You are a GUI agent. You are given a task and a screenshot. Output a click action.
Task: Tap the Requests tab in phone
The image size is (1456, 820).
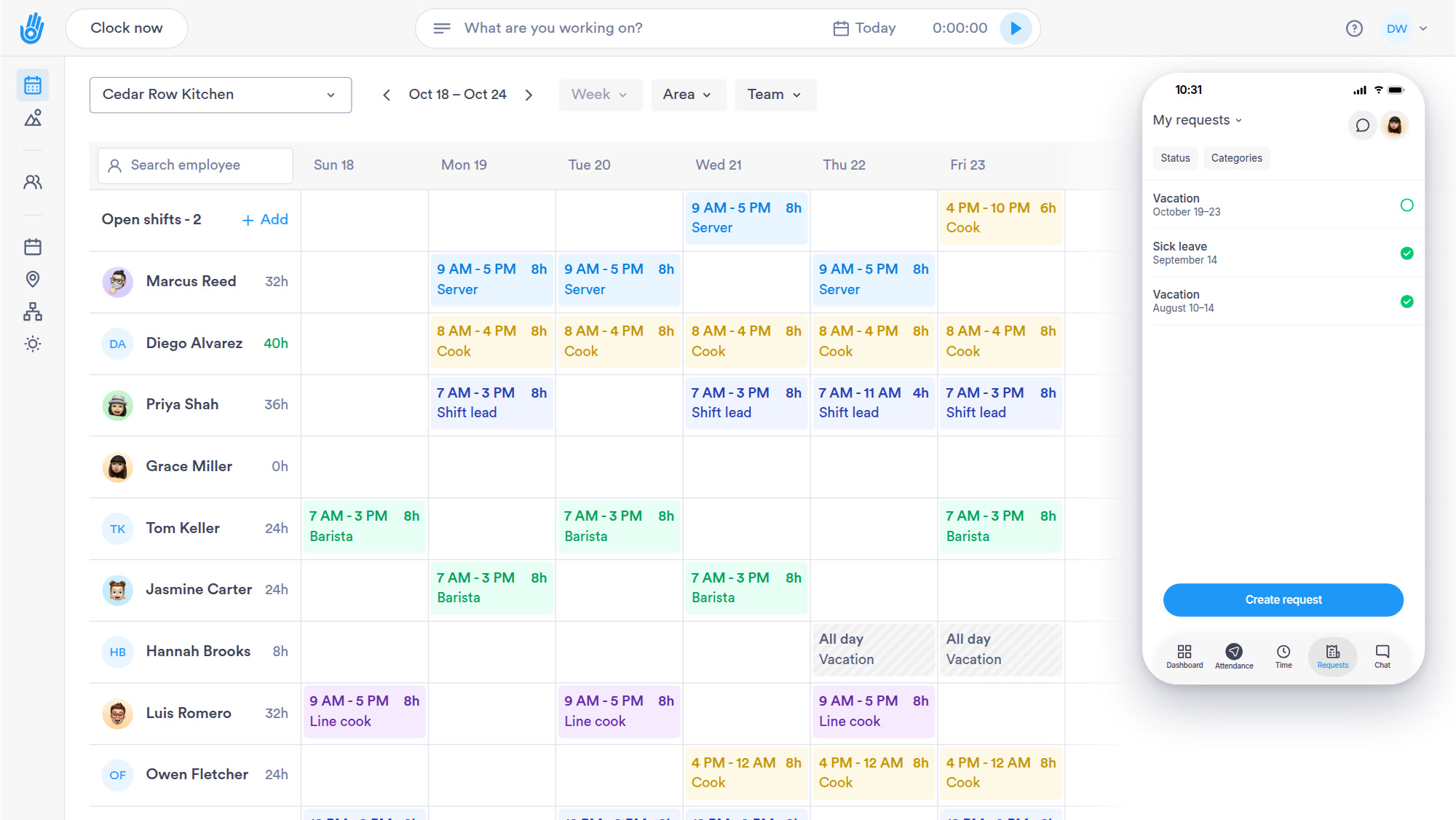[x=1333, y=656]
